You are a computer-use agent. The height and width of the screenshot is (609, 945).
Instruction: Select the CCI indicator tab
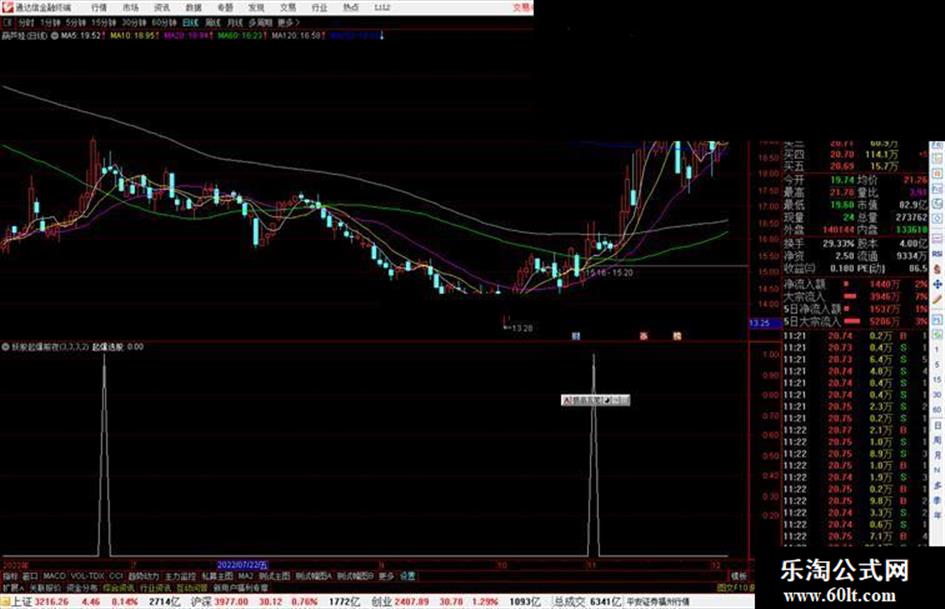[x=116, y=576]
